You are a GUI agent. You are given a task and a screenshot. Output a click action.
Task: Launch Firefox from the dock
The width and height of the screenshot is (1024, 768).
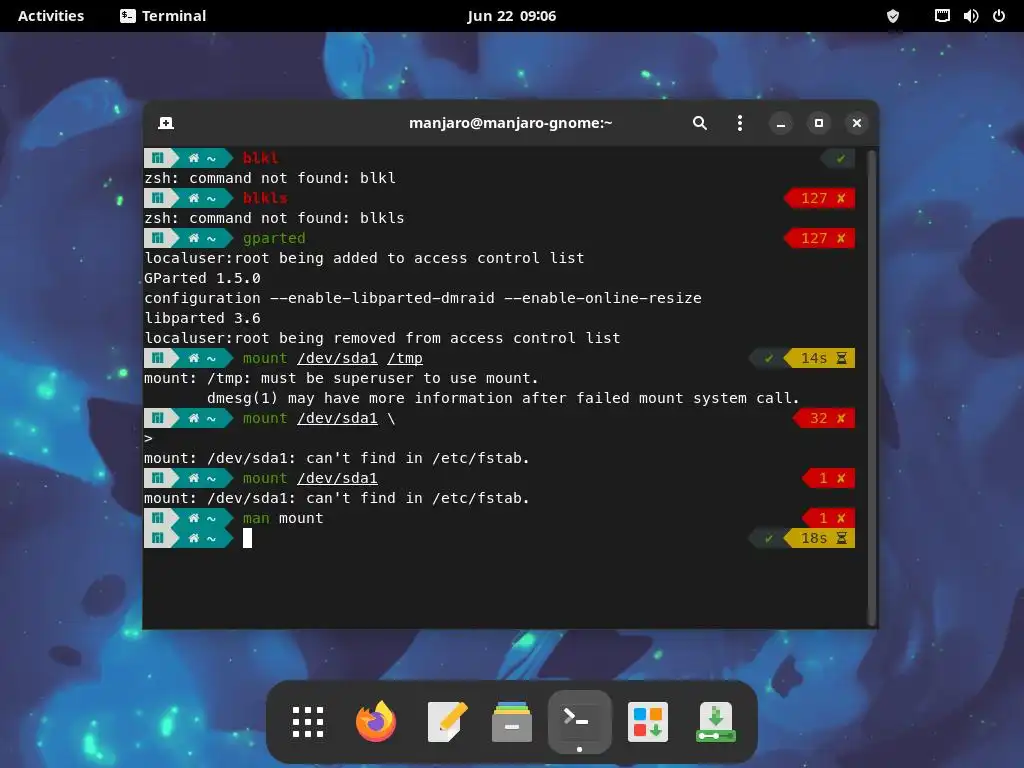(376, 722)
